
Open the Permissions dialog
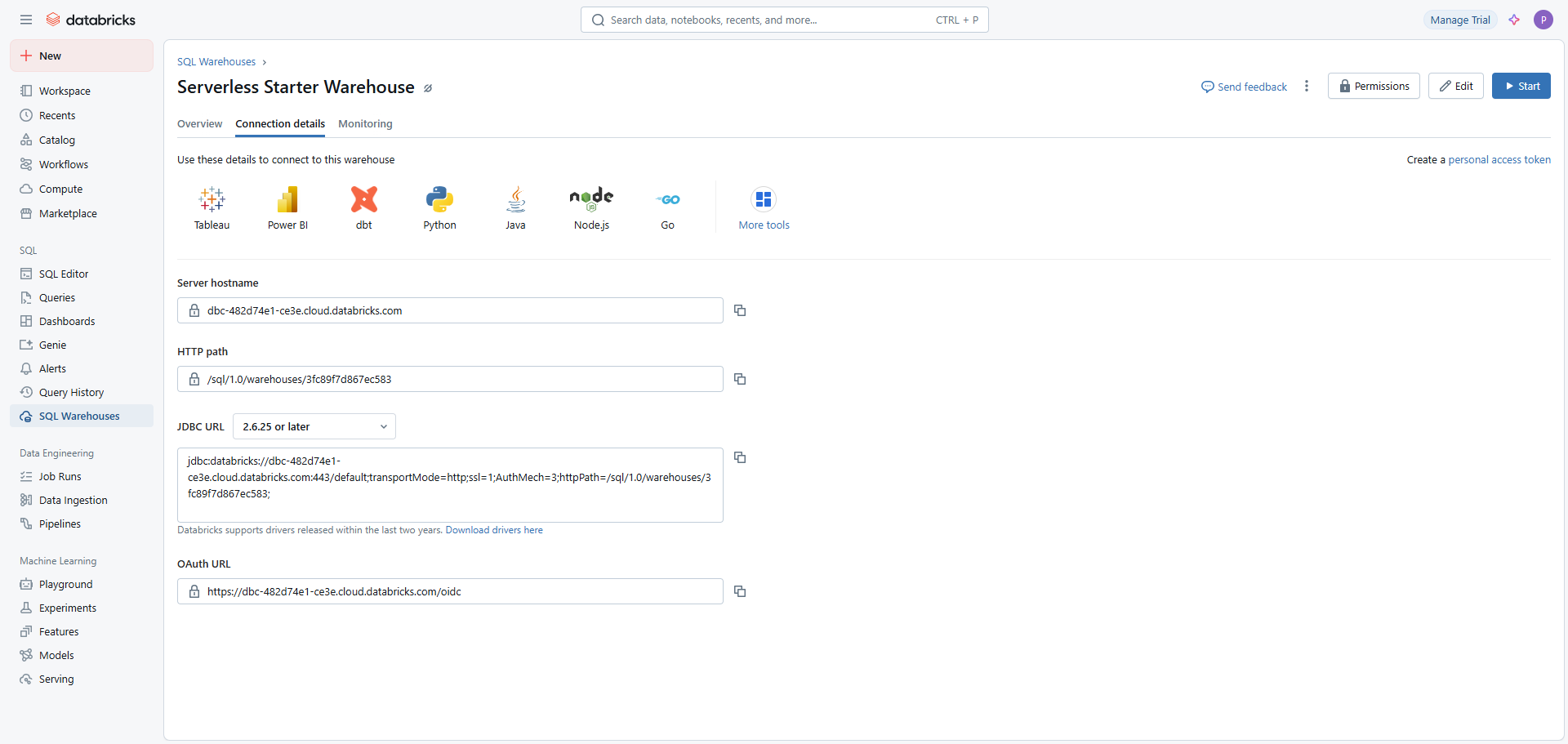click(1374, 86)
